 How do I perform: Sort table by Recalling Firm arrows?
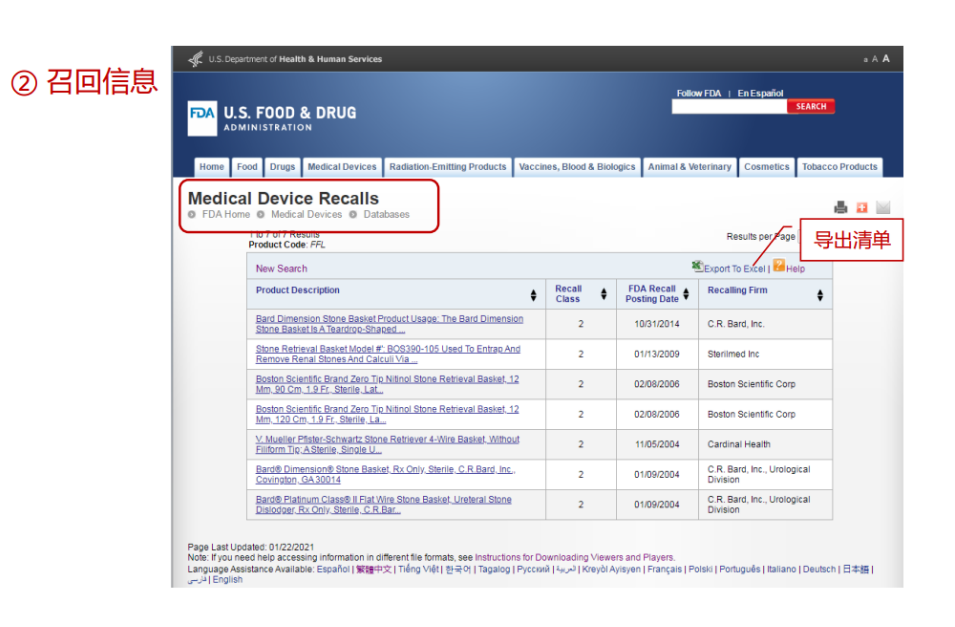pyautogui.click(x=820, y=295)
